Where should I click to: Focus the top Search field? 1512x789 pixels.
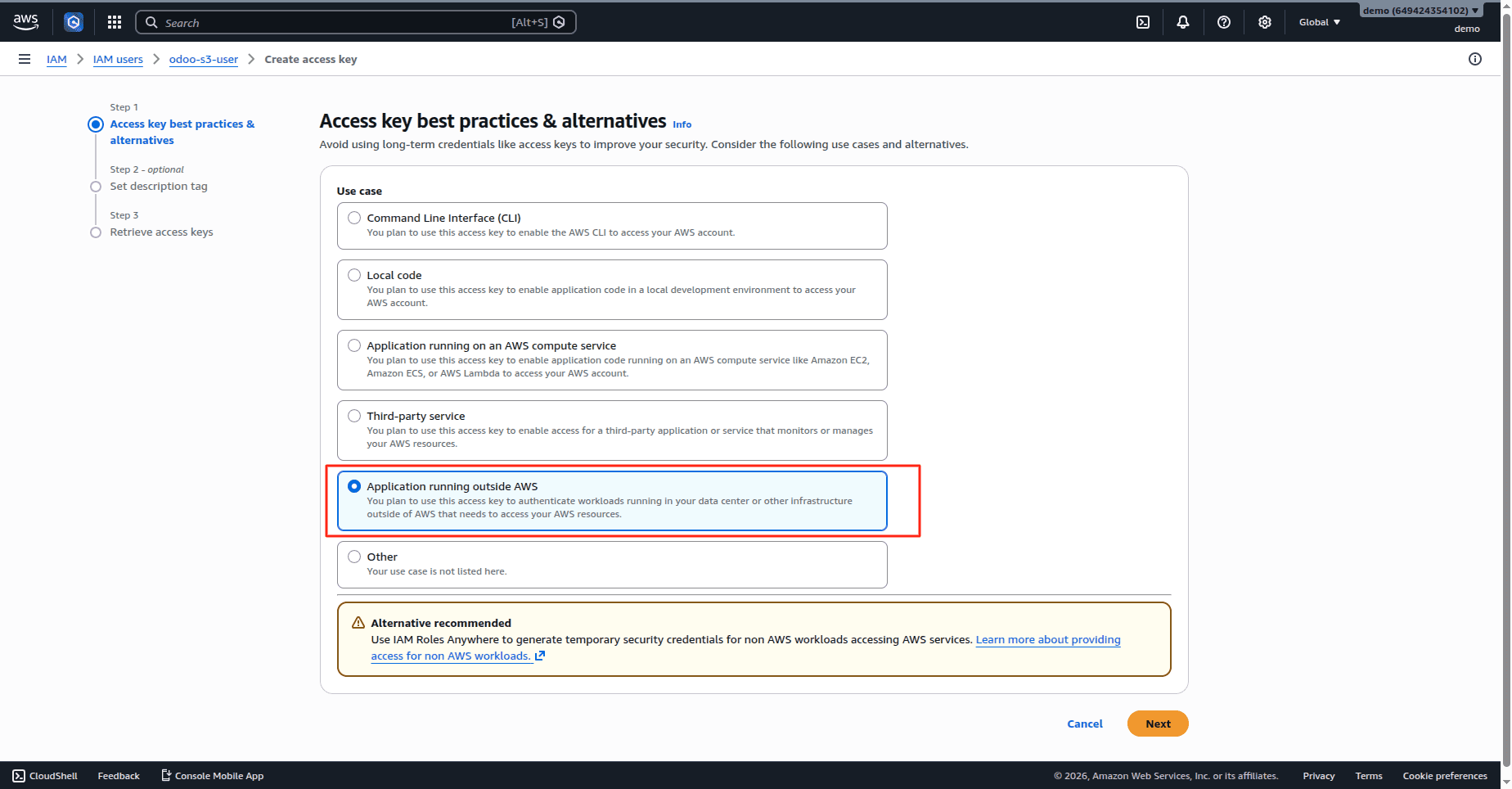coord(355,22)
